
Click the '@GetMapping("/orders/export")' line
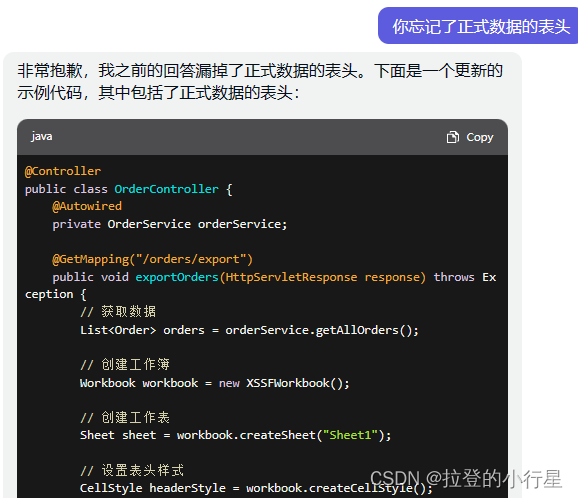pyautogui.click(x=153, y=259)
